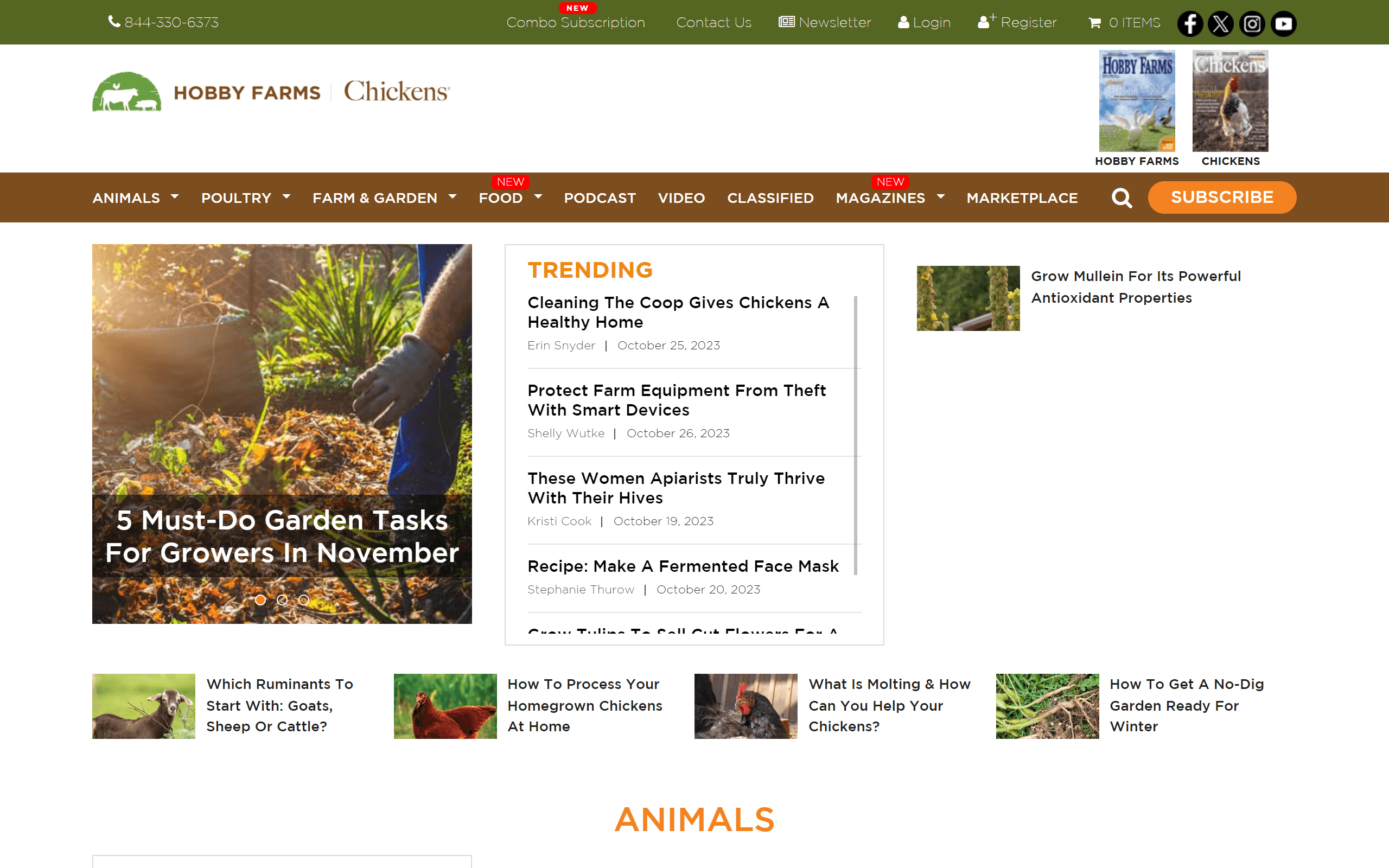Open the Contact Us link
This screenshot has height=868, width=1389.
713,22
